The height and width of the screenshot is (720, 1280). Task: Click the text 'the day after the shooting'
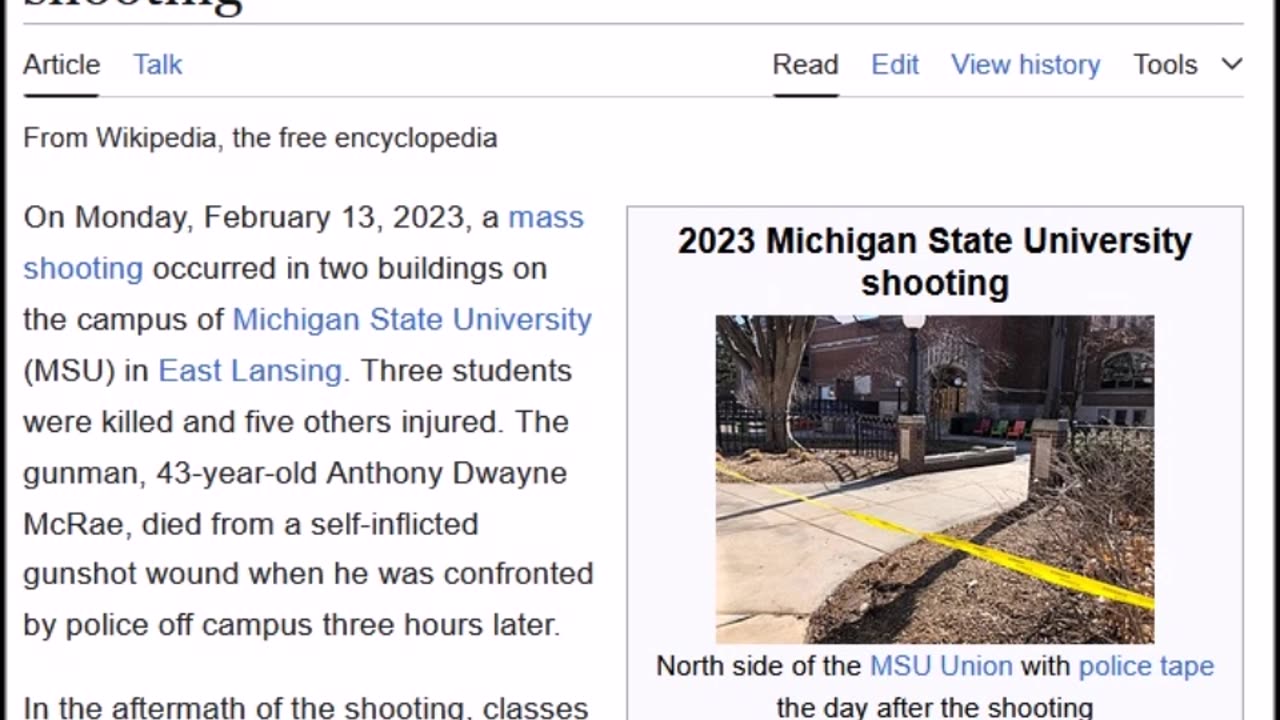935,707
